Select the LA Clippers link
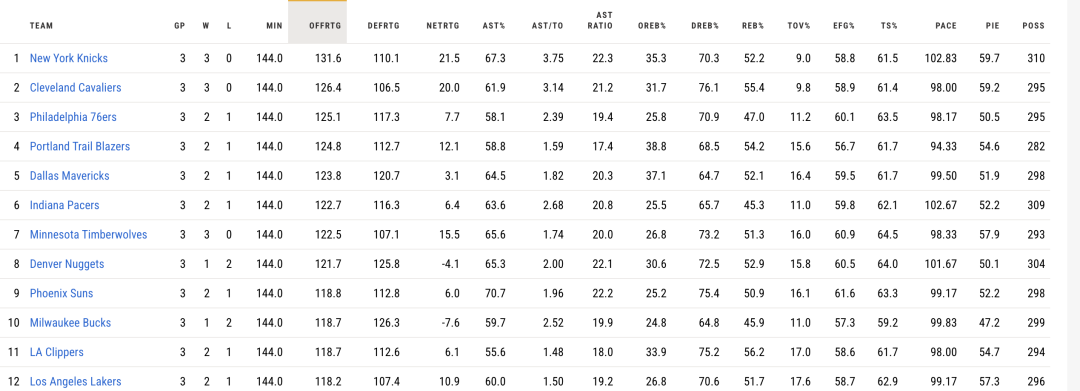The image size is (1080, 391). point(56,352)
